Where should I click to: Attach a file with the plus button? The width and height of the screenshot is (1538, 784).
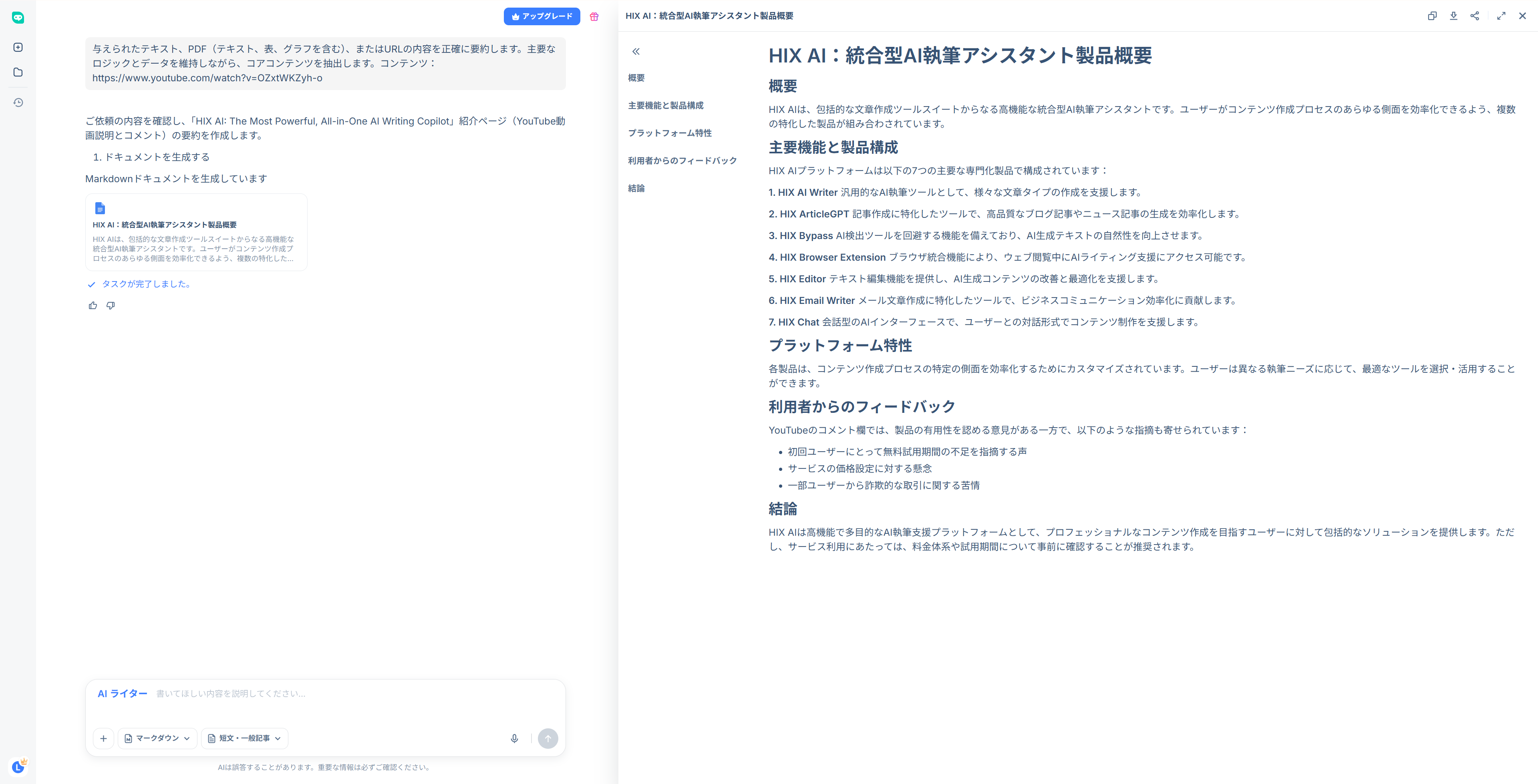click(x=103, y=739)
